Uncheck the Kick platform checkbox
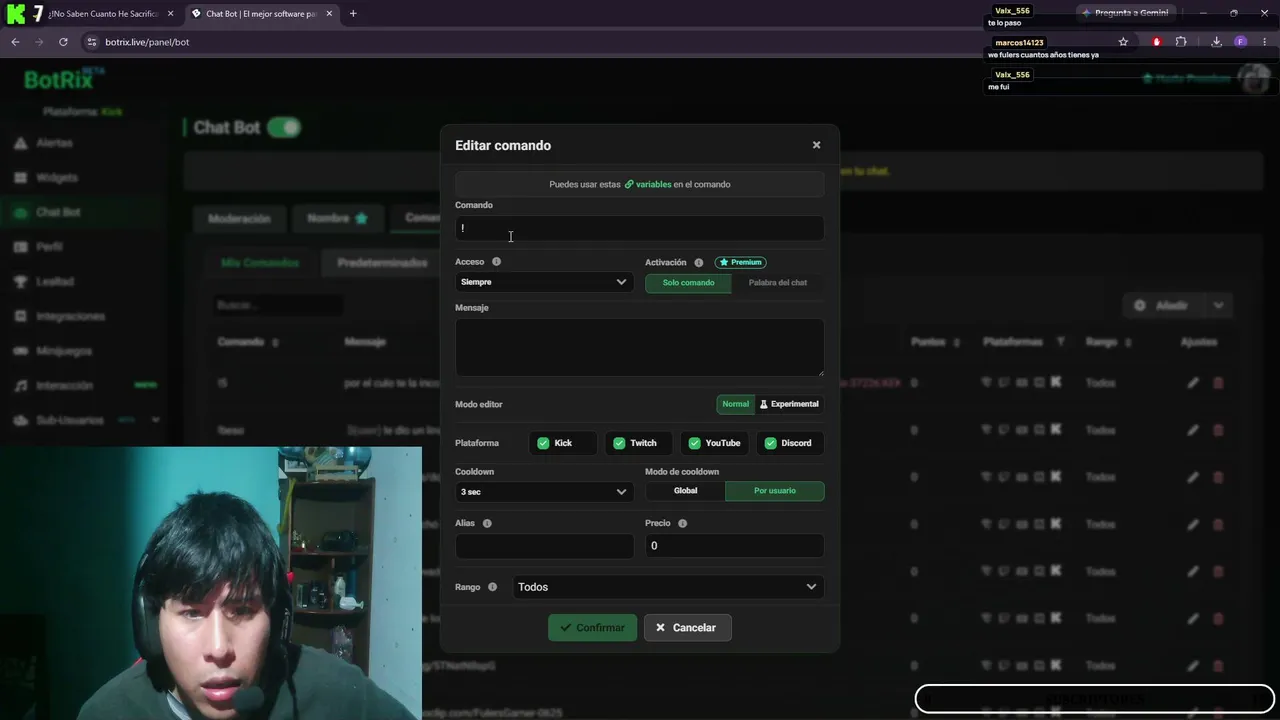The height and width of the screenshot is (720, 1280). pos(543,443)
